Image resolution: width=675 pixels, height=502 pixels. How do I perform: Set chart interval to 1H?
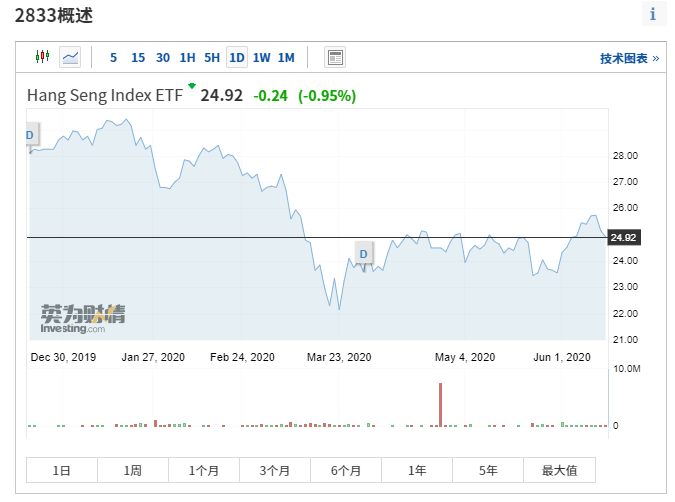click(187, 57)
